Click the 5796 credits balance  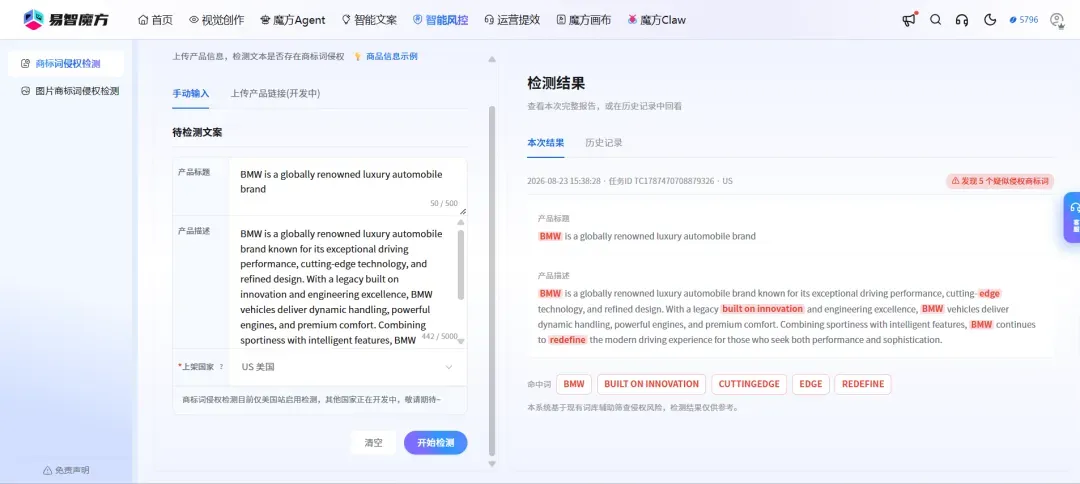(1024, 20)
